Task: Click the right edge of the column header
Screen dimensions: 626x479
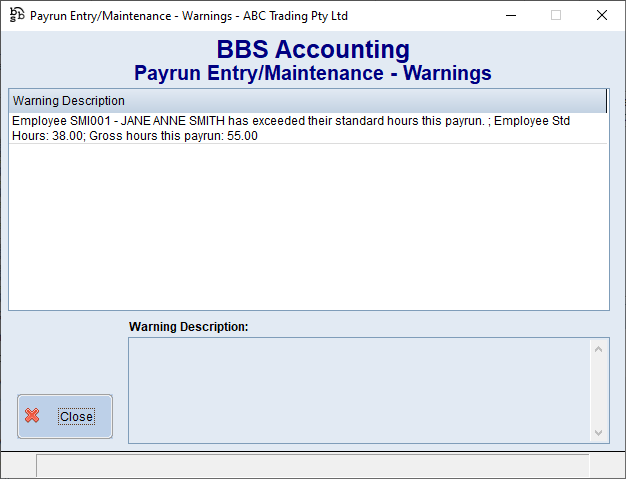Action: click(606, 101)
